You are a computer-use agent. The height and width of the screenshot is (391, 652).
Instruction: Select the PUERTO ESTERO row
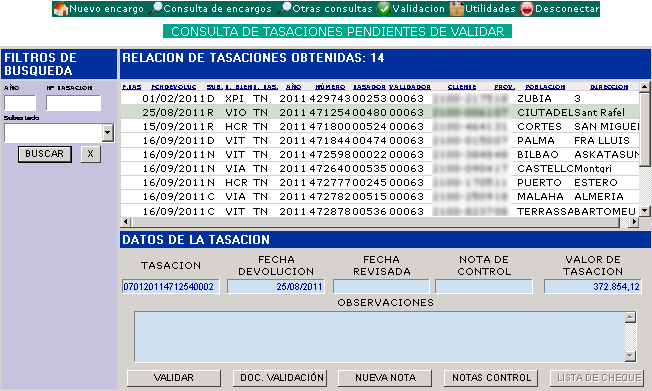[380, 183]
